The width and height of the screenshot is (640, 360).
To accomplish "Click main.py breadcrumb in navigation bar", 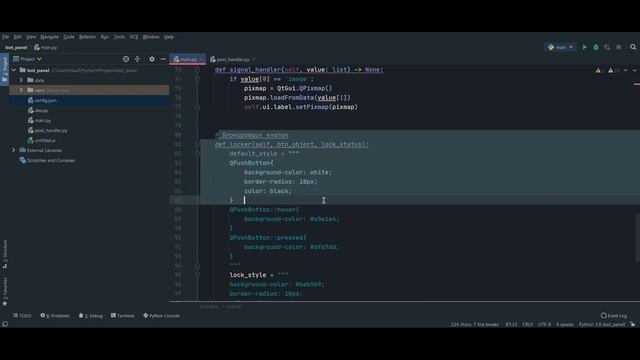I will coord(46,47).
